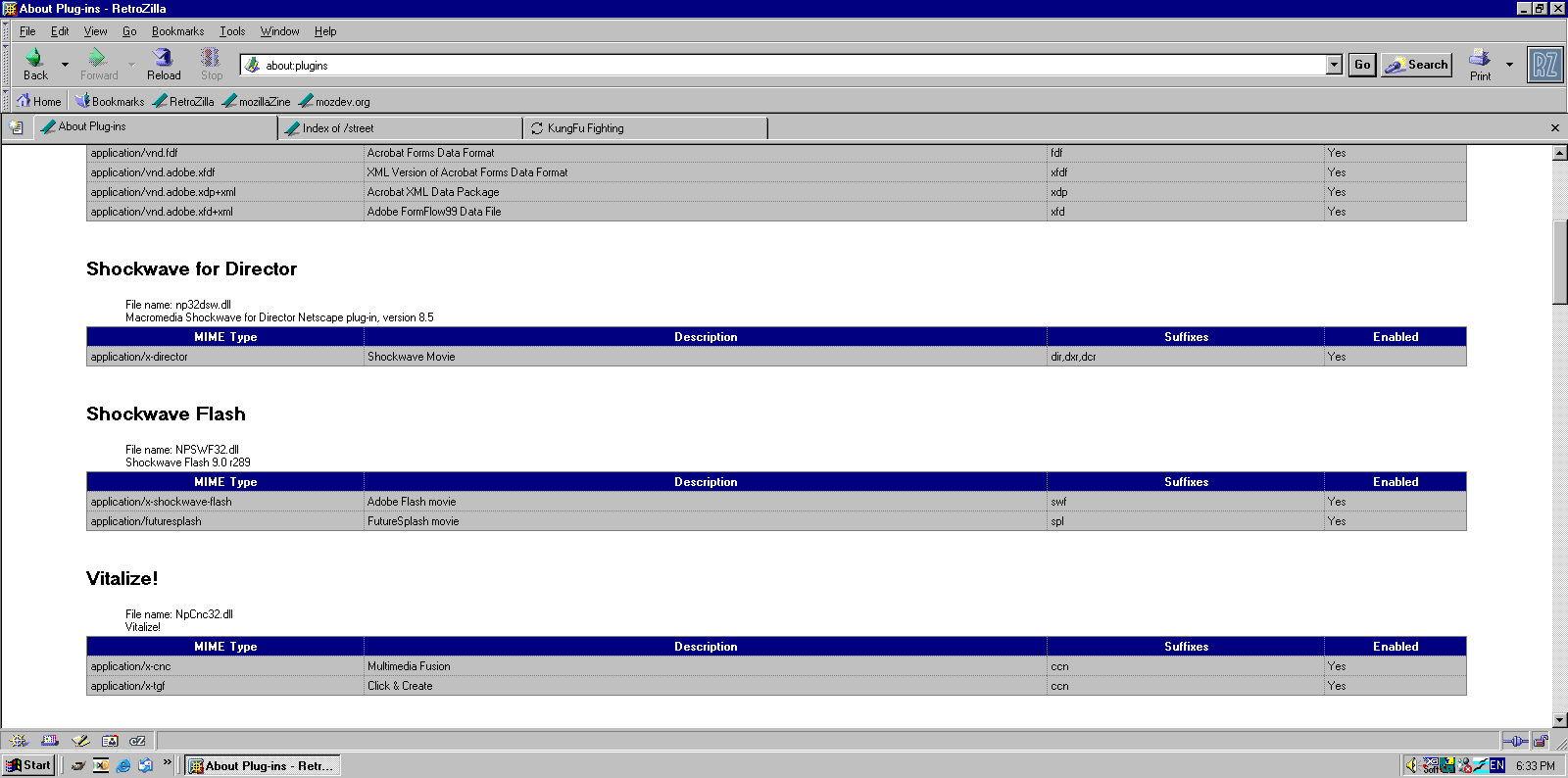
Task: Open the Bookmarks menu in the menu bar
Action: click(177, 31)
